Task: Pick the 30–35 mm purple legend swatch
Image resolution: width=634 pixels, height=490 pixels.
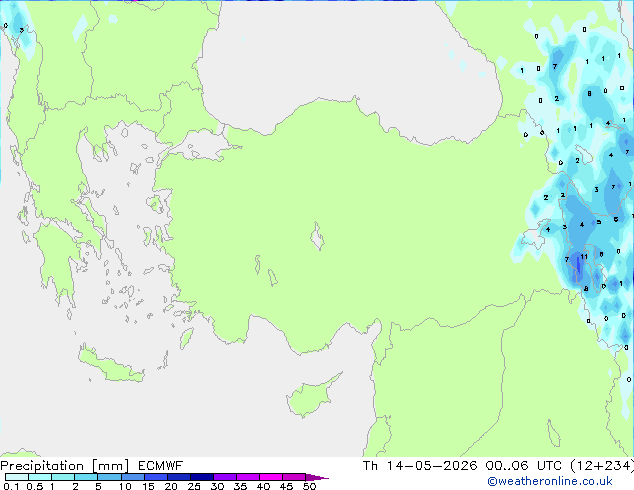Action: click(225, 477)
